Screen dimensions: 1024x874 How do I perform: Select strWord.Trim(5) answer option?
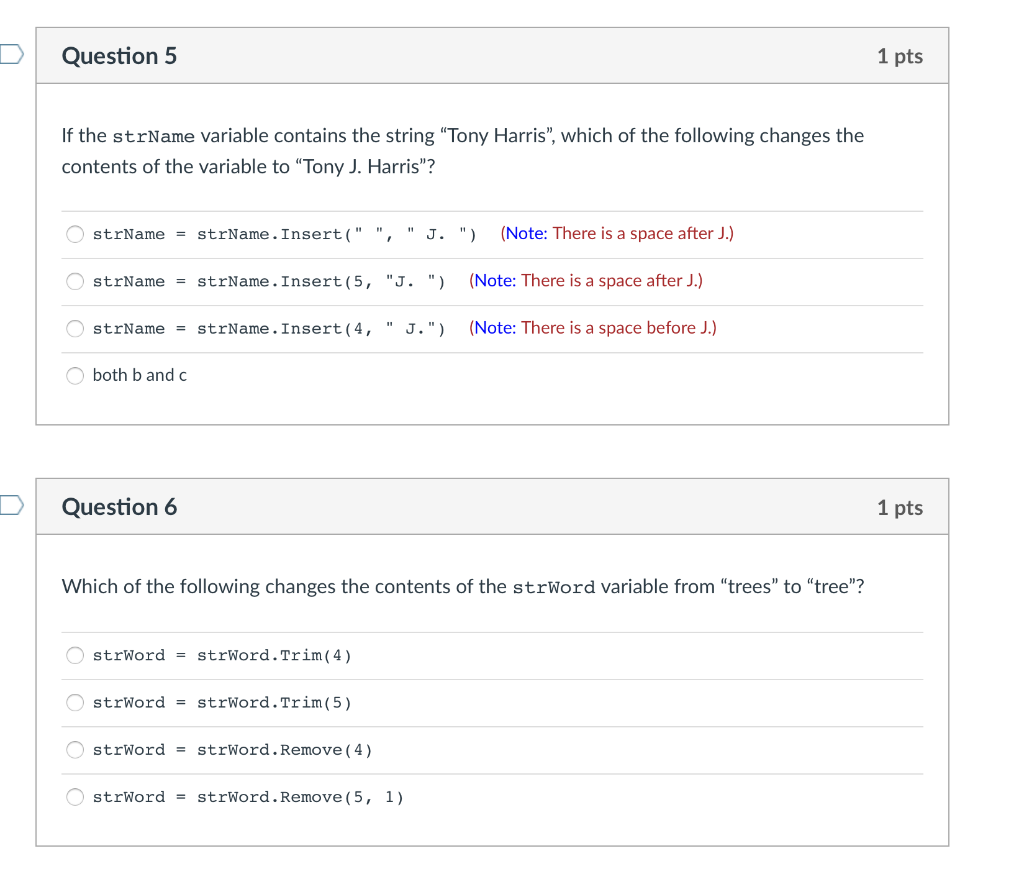pos(75,702)
